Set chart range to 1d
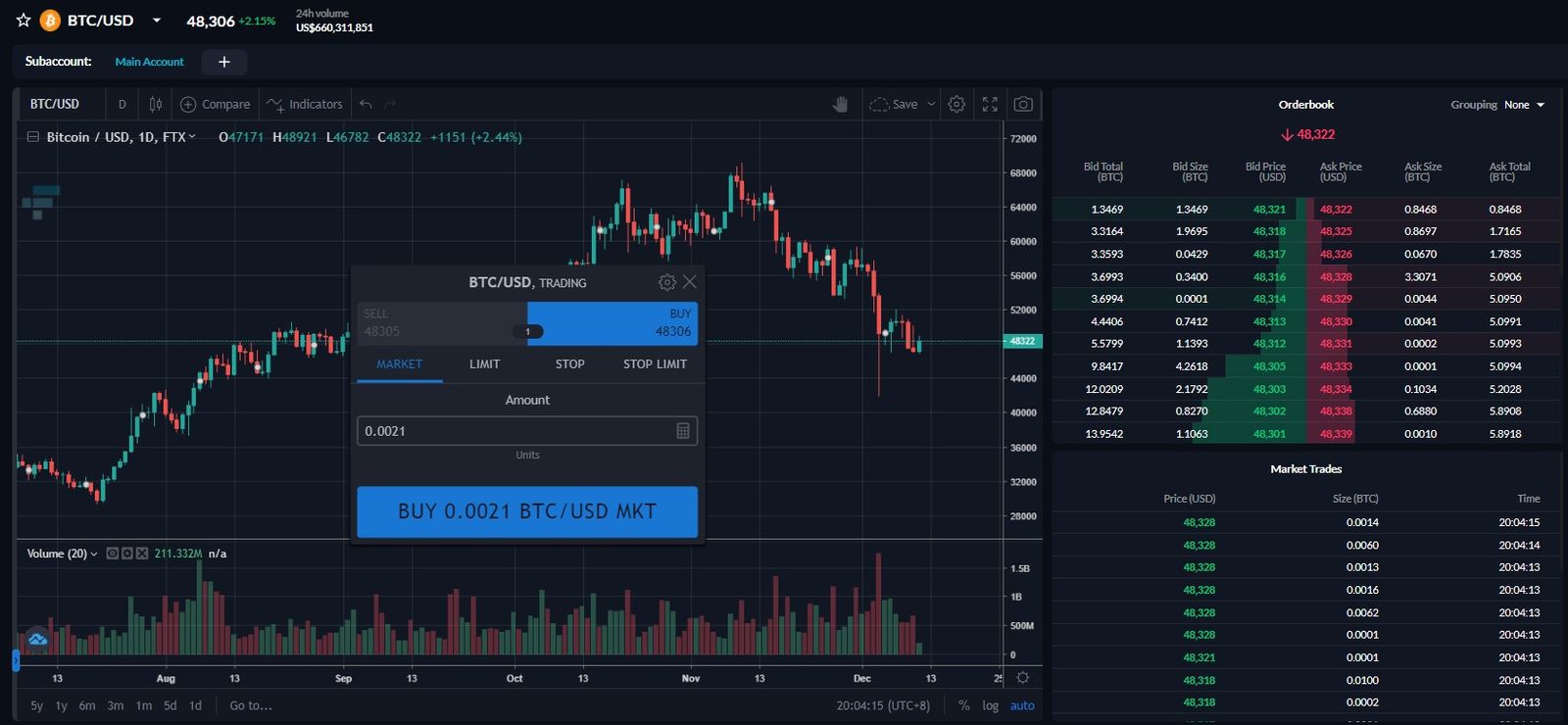 [195, 705]
